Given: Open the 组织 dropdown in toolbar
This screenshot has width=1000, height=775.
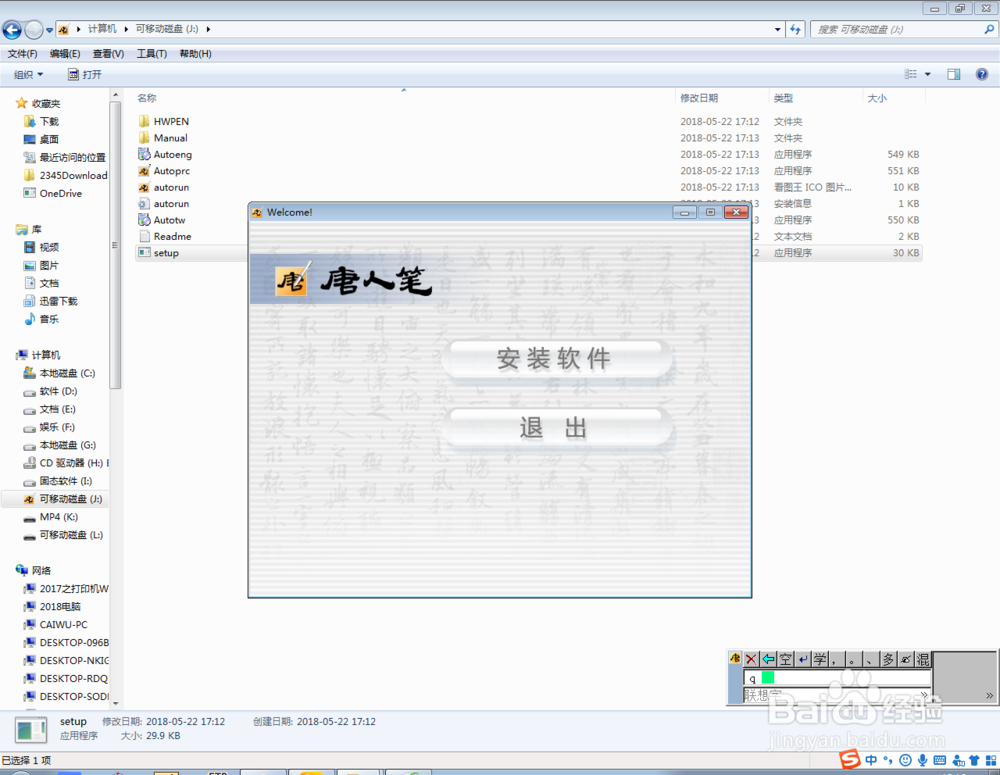Looking at the screenshot, I should point(29,75).
